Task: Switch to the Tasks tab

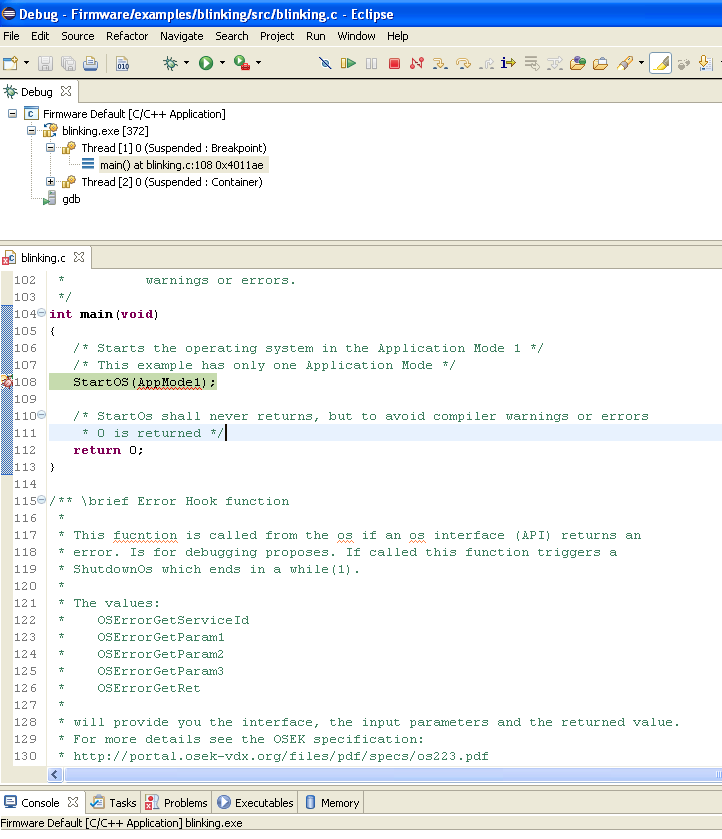Action: (113, 803)
